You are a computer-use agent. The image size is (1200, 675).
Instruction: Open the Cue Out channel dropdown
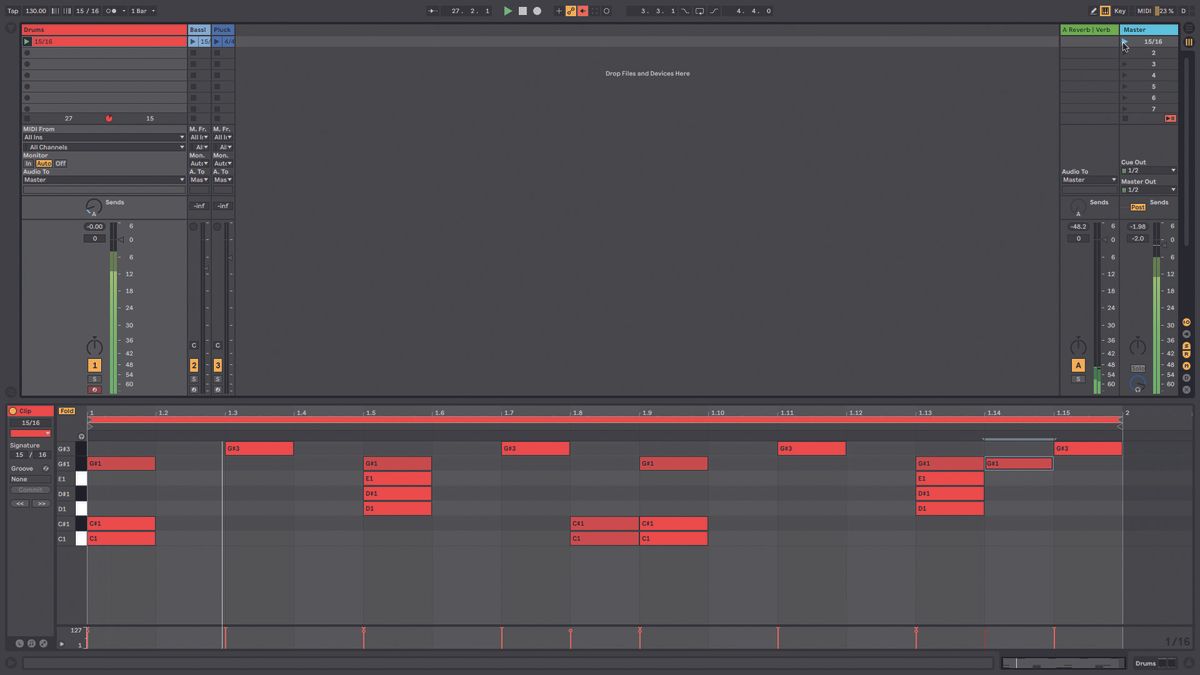pos(1150,170)
